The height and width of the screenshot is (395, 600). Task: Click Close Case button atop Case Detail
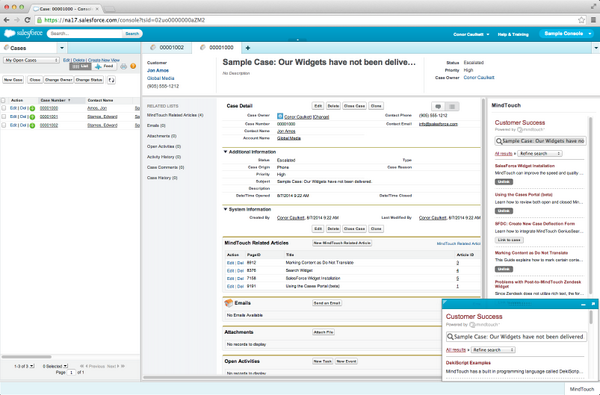[x=354, y=106]
